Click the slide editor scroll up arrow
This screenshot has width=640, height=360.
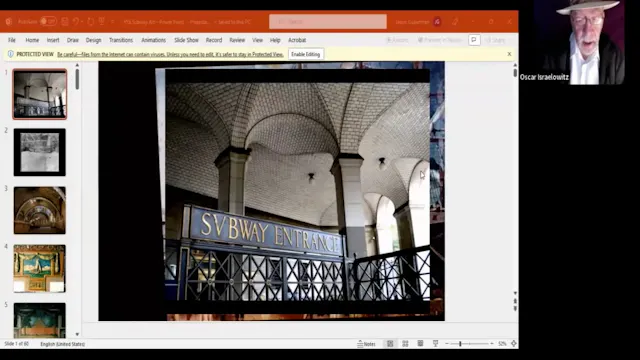click(515, 65)
